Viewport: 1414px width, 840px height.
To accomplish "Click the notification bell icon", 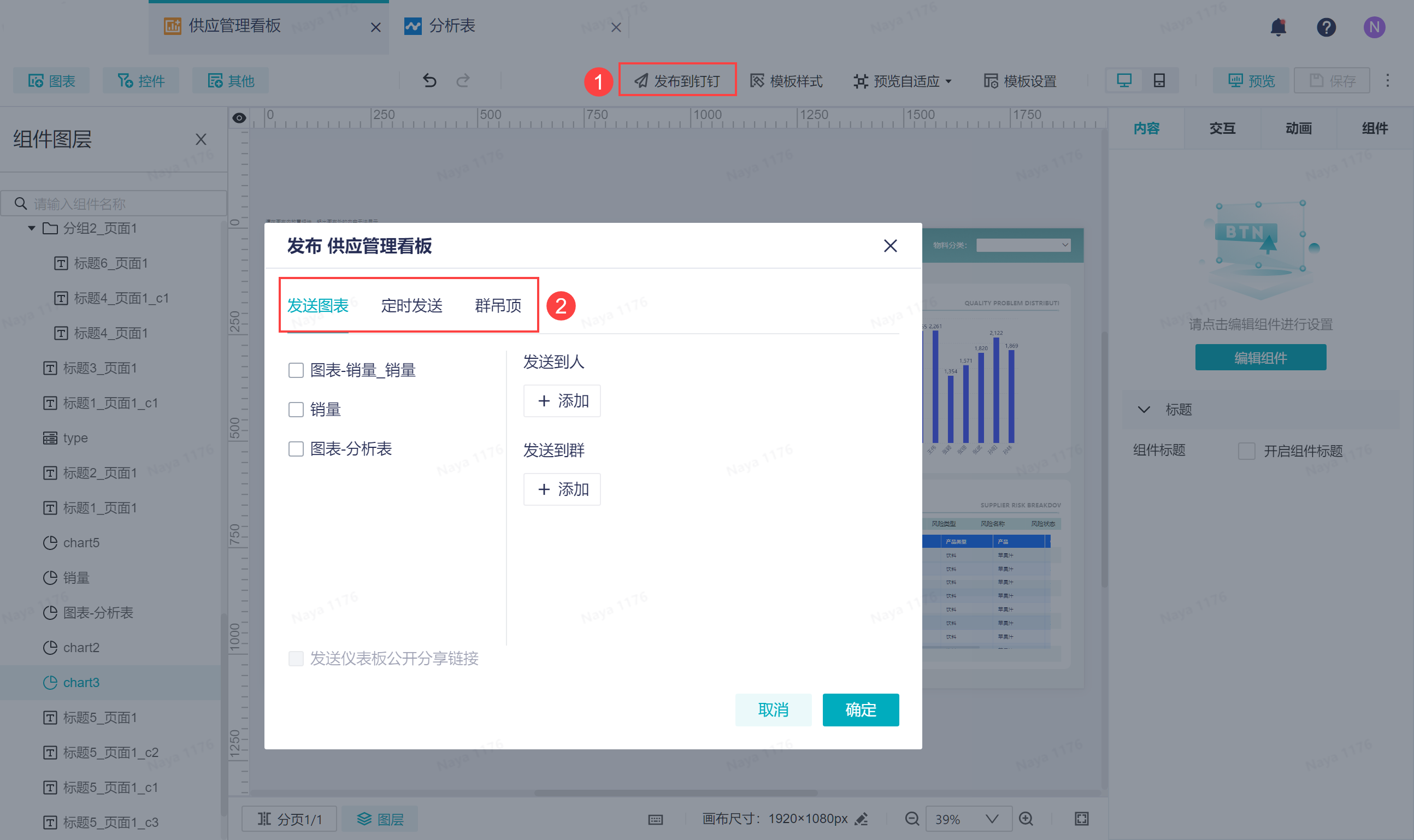I will pos(1278,27).
